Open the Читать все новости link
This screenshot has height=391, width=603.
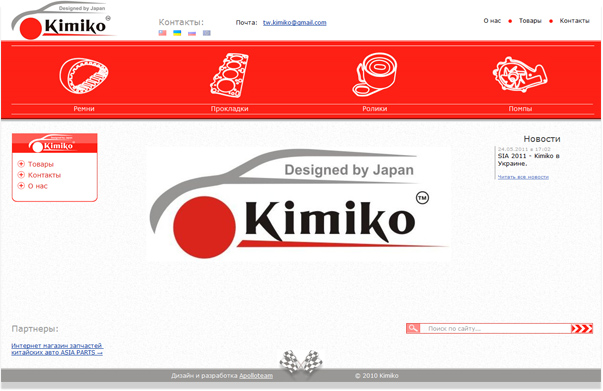tap(523, 177)
